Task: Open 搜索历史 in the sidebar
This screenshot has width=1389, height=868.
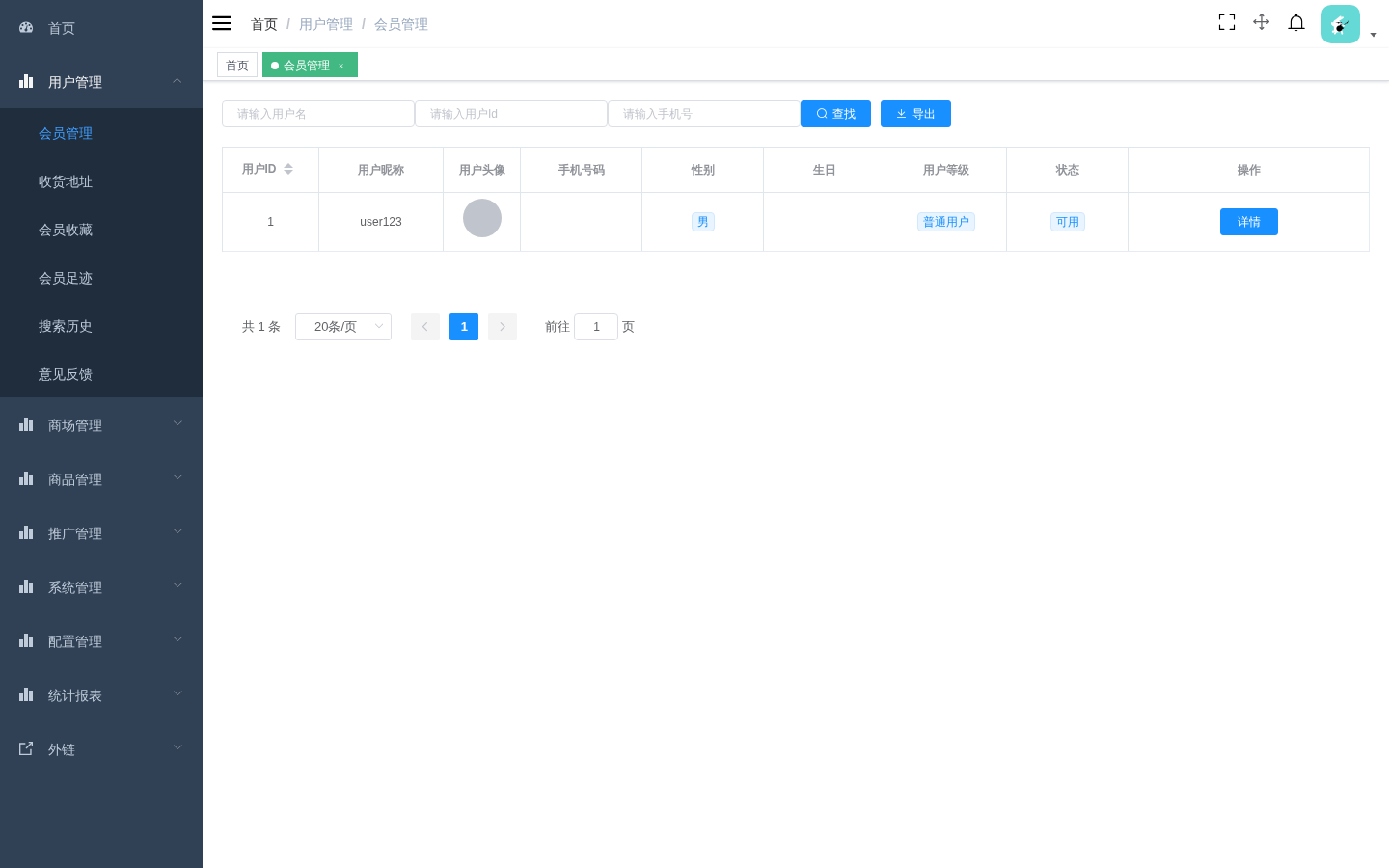Action: [101, 326]
